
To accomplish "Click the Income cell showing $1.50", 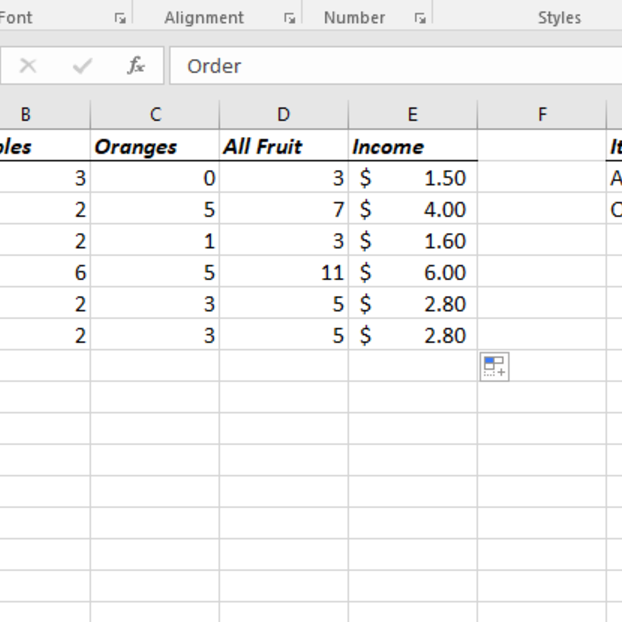I will coord(412,178).
